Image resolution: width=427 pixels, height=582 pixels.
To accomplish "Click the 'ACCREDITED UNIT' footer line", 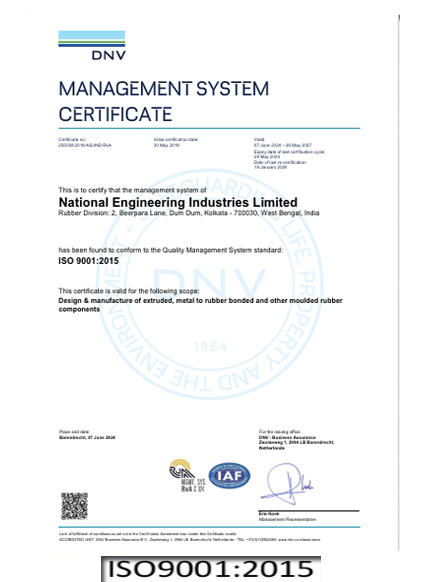I will point(189,539).
